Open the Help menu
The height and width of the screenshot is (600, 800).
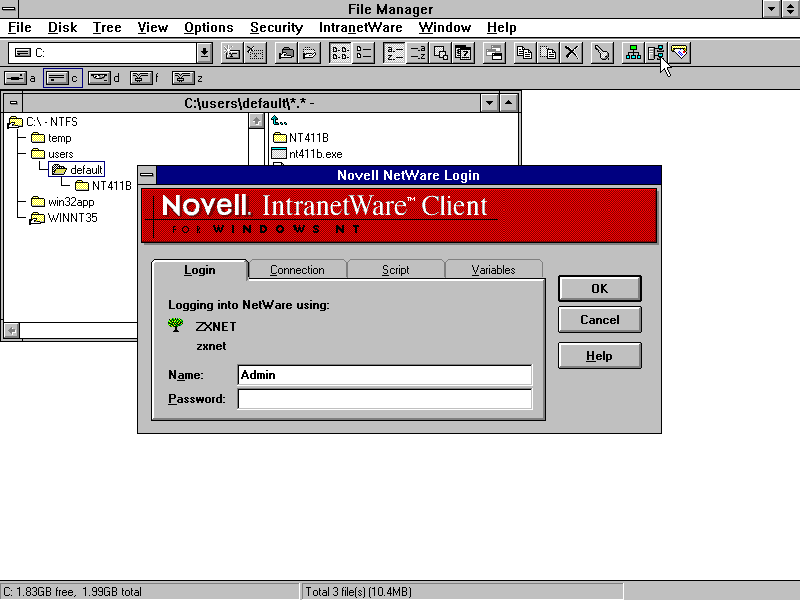click(502, 28)
